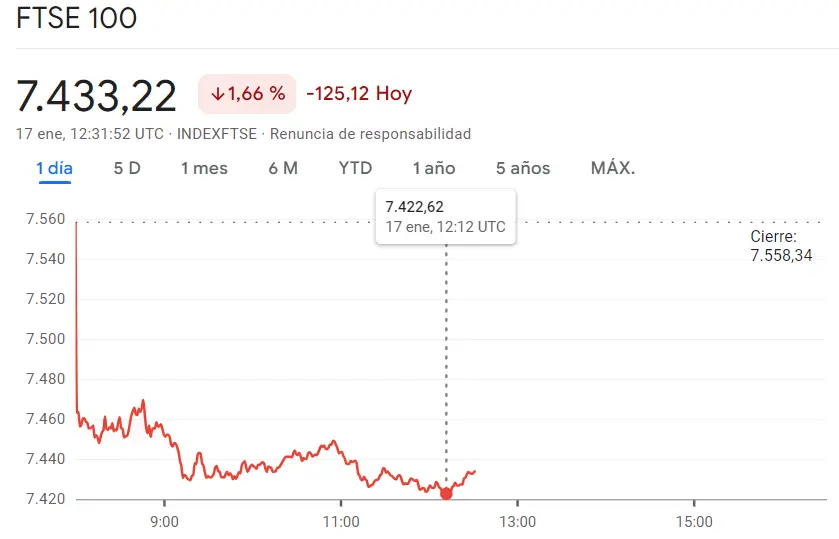Select the YTD tab
Image resolution: width=839 pixels, height=539 pixels.
(x=355, y=168)
